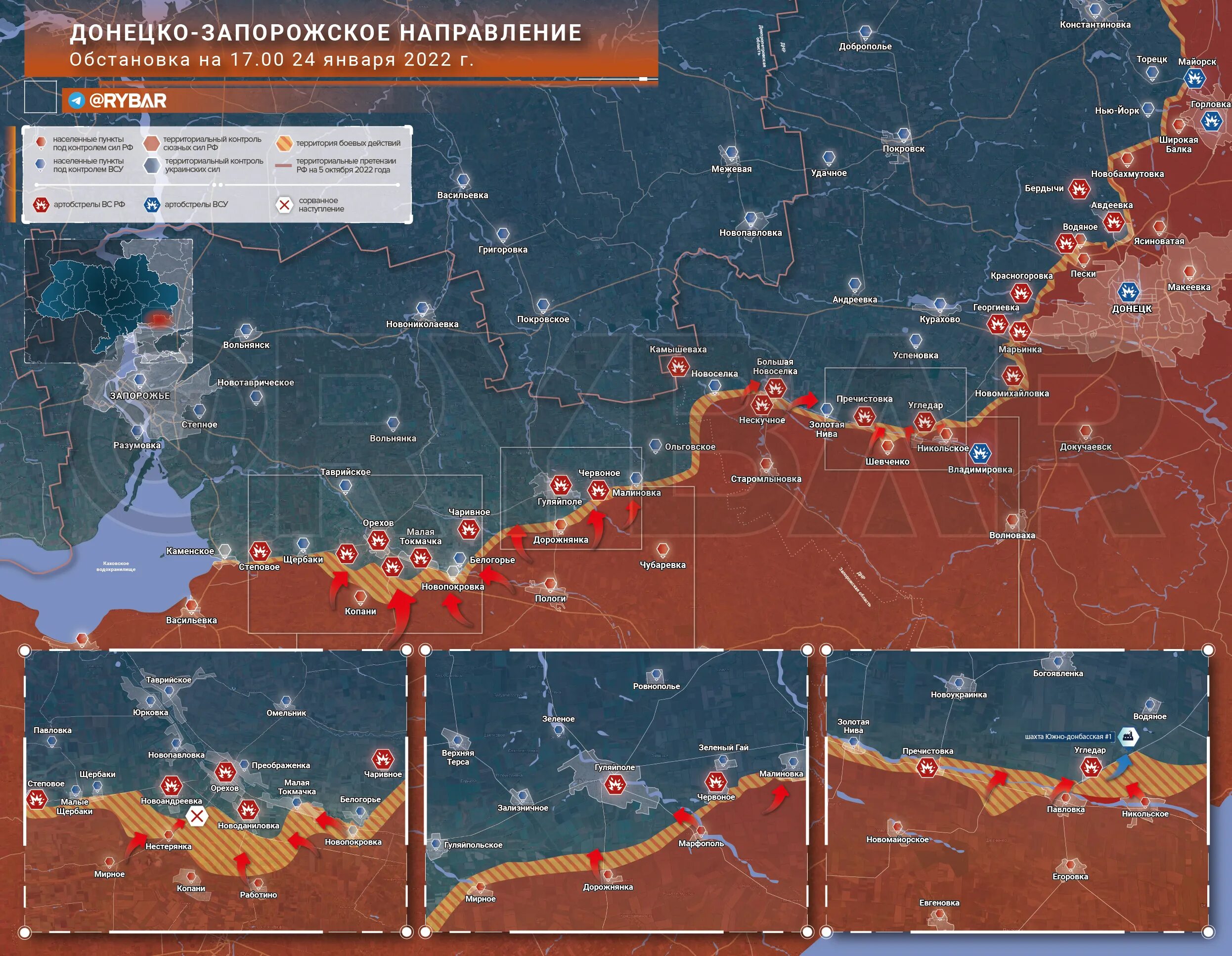Image resolution: width=1232 pixels, height=956 pixels.
Task: Click the legend's 'сорванное наступление' X icon
Action: click(x=285, y=205)
